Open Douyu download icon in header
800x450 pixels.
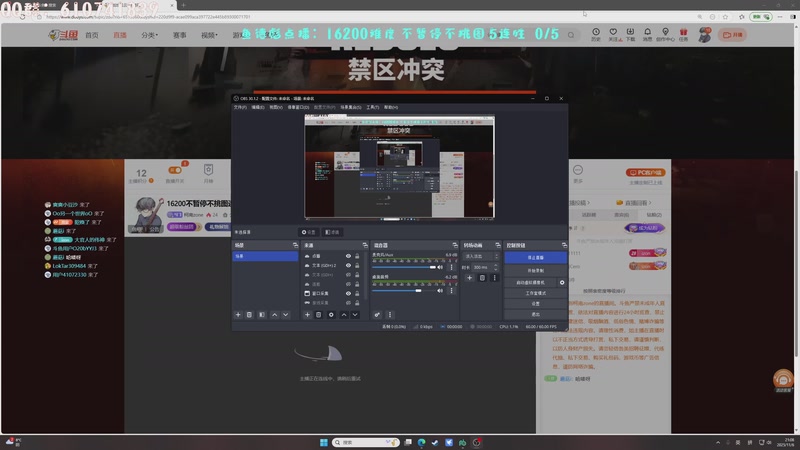[x=631, y=34]
